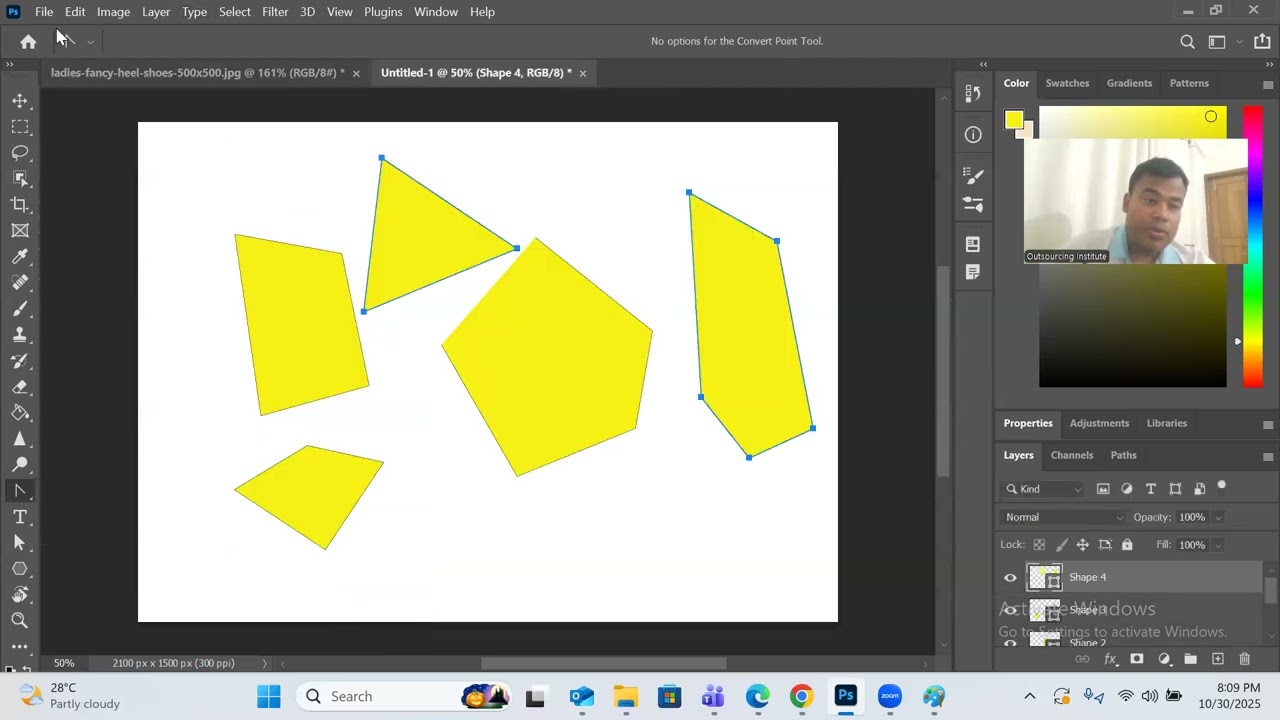Viewport: 1280px width, 720px height.
Task: Select the Zoom tool in toolbar
Action: coord(20,621)
